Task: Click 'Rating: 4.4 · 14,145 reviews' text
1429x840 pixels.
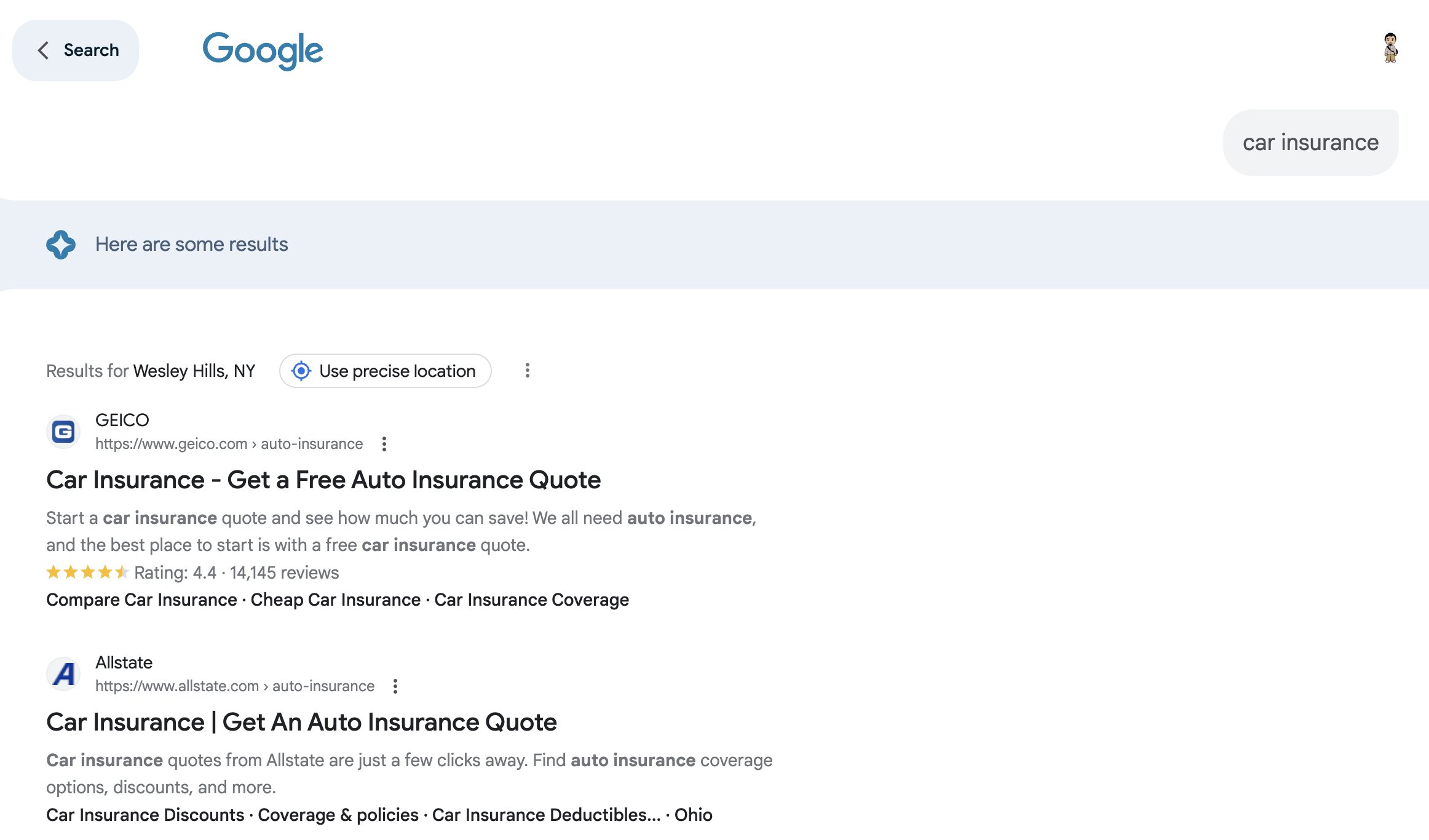Action: [x=236, y=573]
